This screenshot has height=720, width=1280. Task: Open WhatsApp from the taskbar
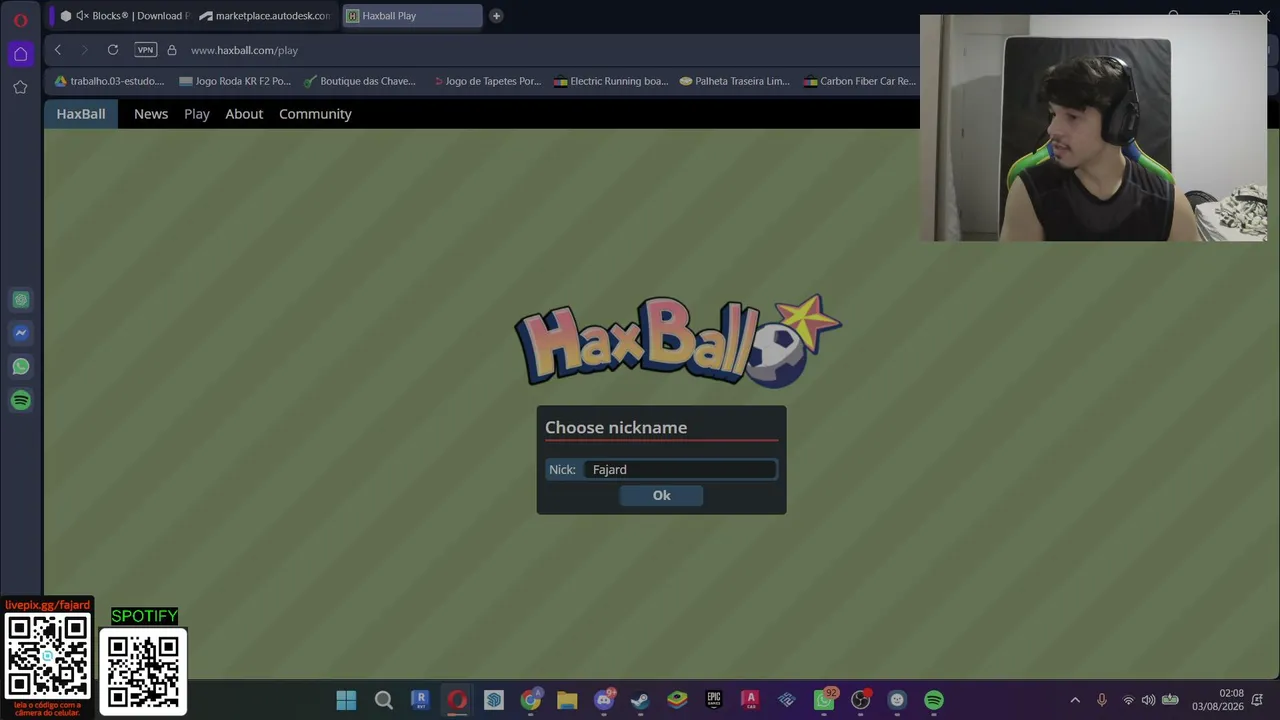tap(824, 700)
